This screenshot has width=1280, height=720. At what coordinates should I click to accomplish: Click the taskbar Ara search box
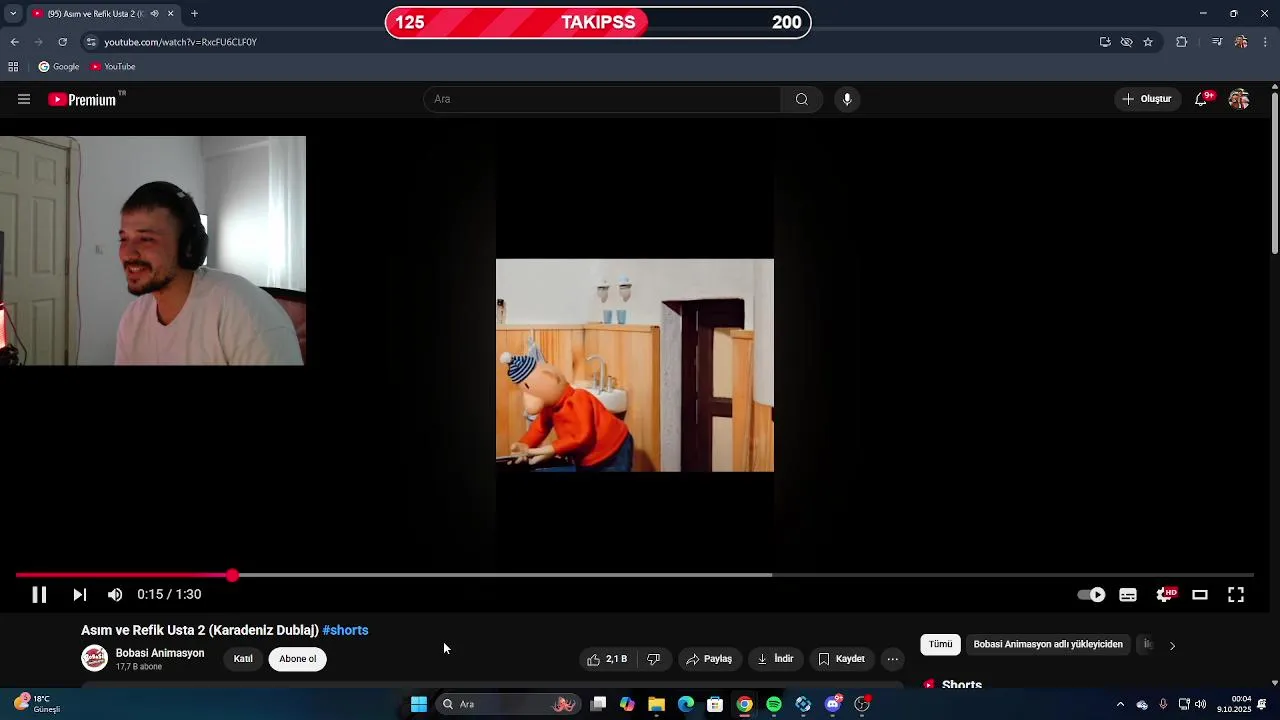click(510, 704)
